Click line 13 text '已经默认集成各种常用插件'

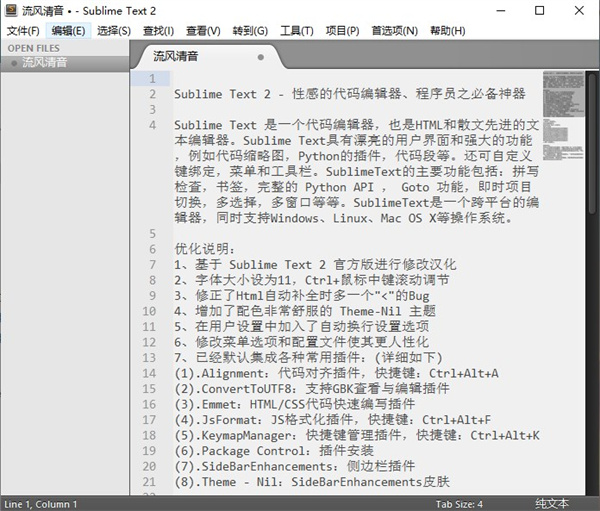(x=278, y=358)
